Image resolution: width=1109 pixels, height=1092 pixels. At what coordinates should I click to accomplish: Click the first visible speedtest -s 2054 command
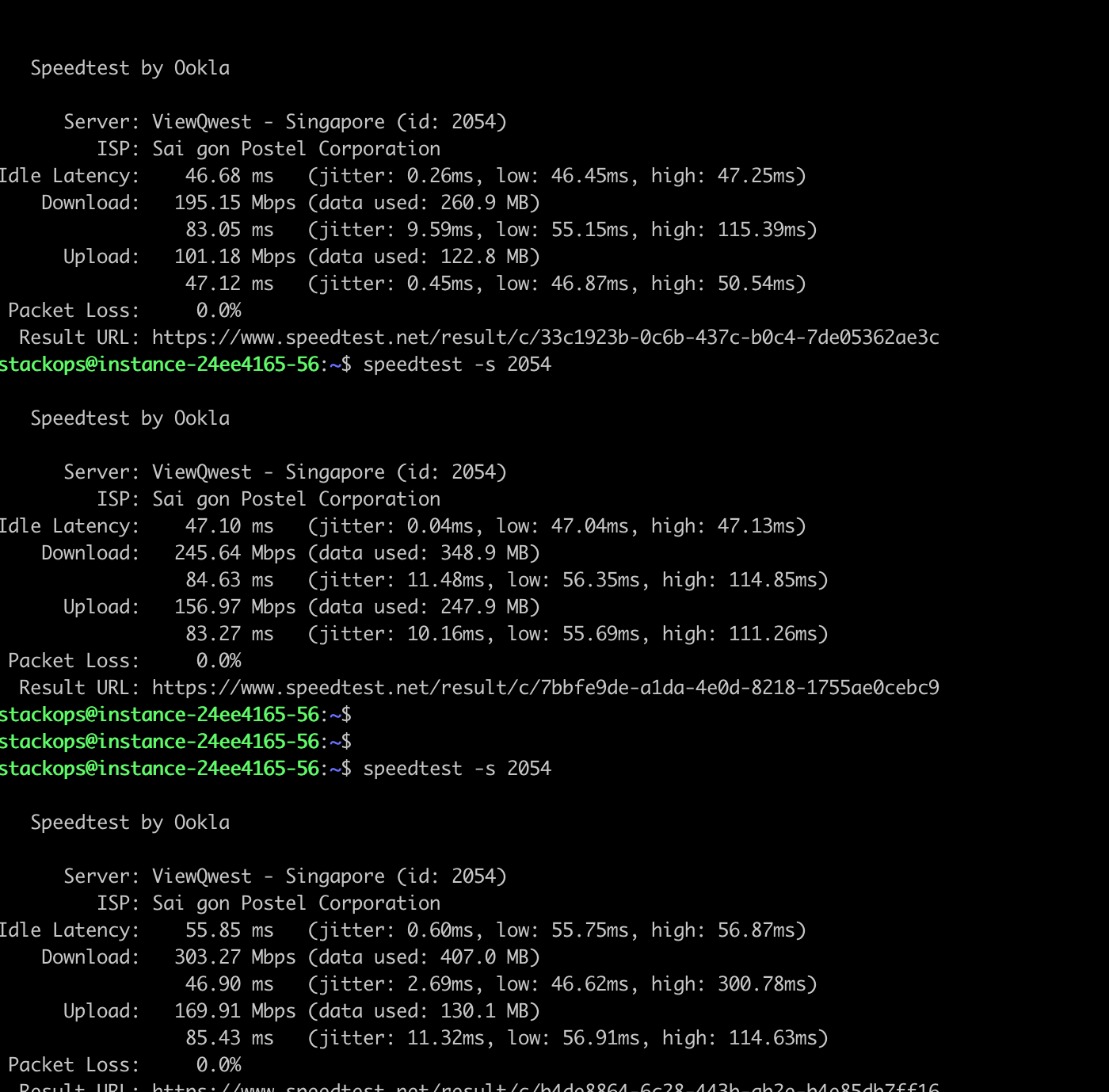click(x=456, y=365)
